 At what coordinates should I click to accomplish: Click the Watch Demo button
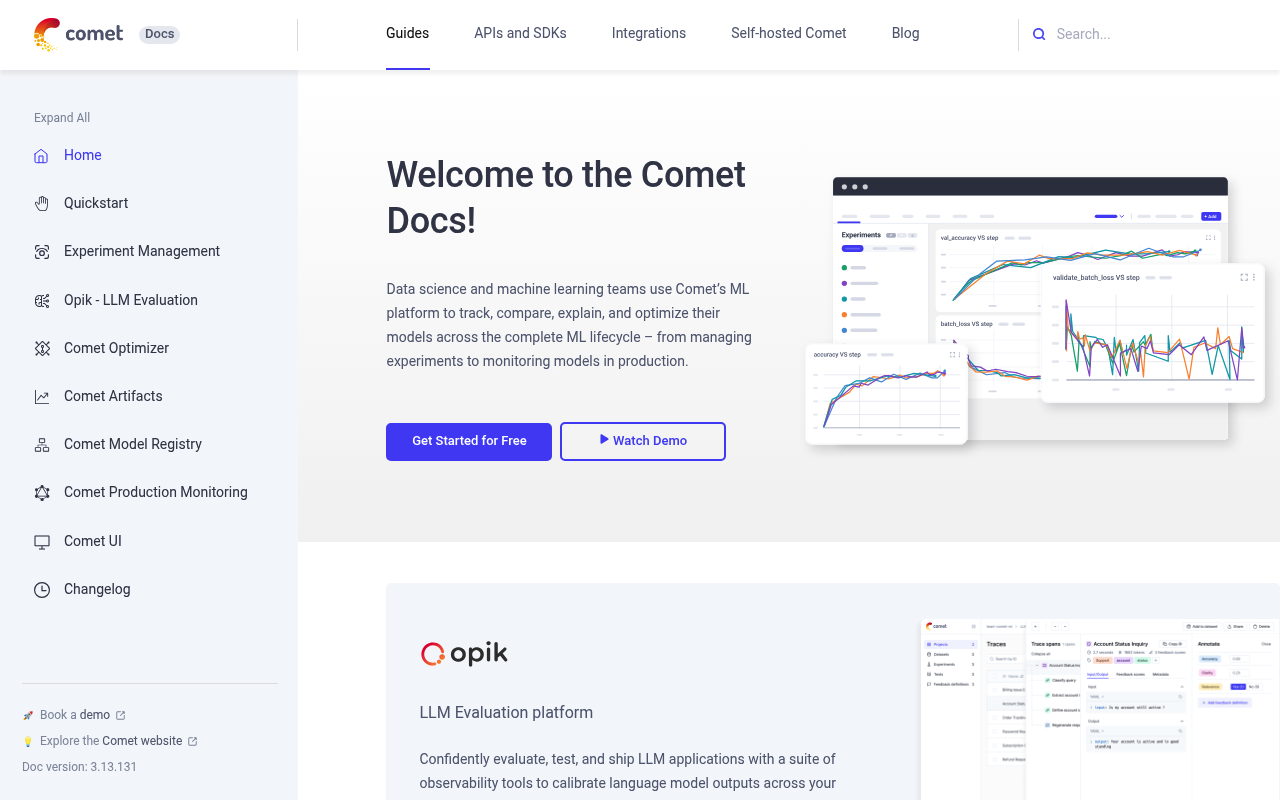[x=643, y=441]
